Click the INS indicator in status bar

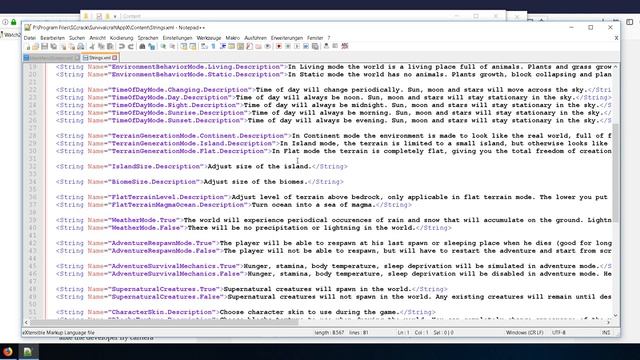(x=606, y=333)
